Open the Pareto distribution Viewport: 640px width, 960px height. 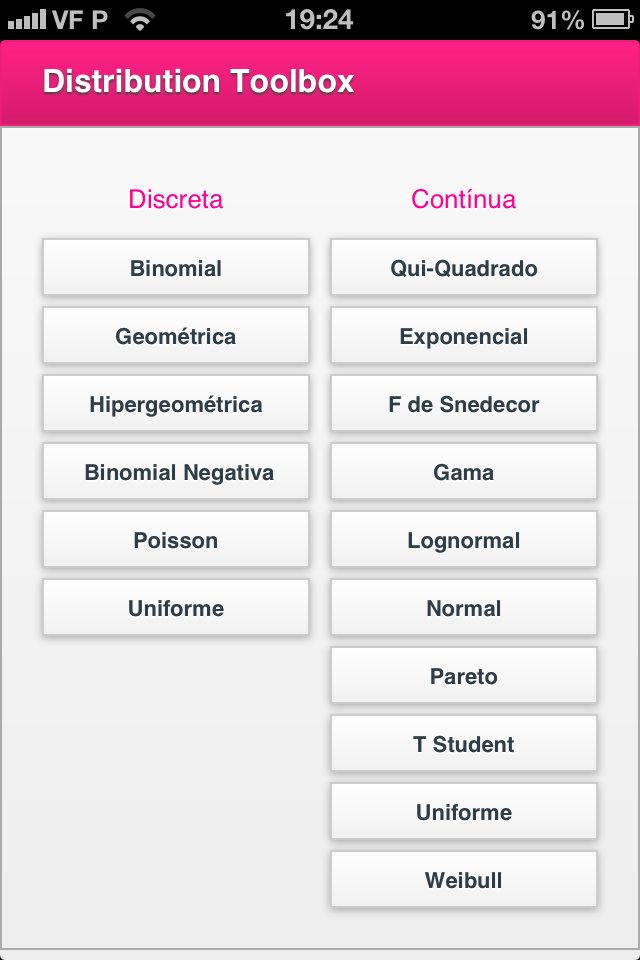pyautogui.click(x=463, y=675)
